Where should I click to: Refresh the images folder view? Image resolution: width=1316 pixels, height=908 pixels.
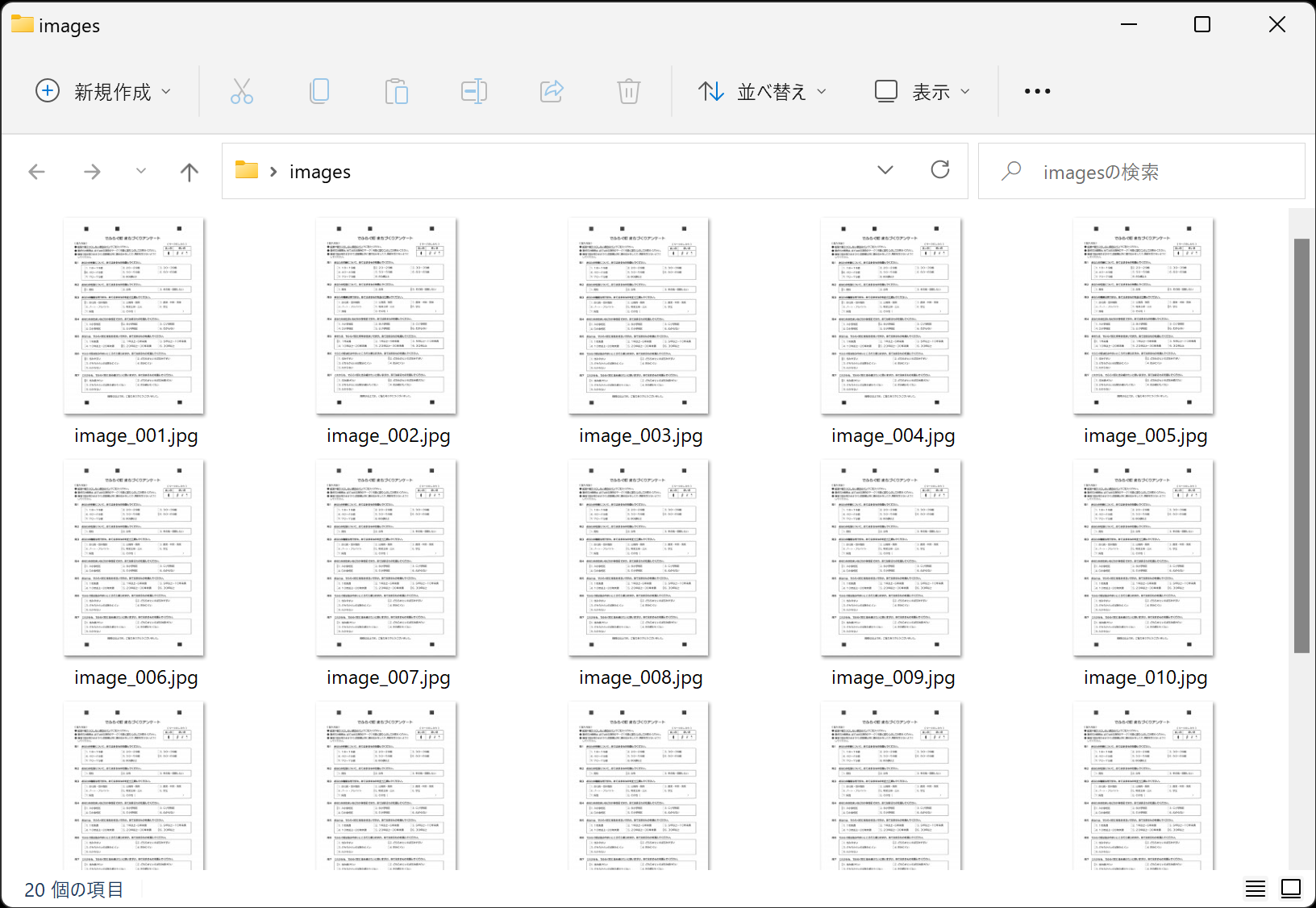939,170
